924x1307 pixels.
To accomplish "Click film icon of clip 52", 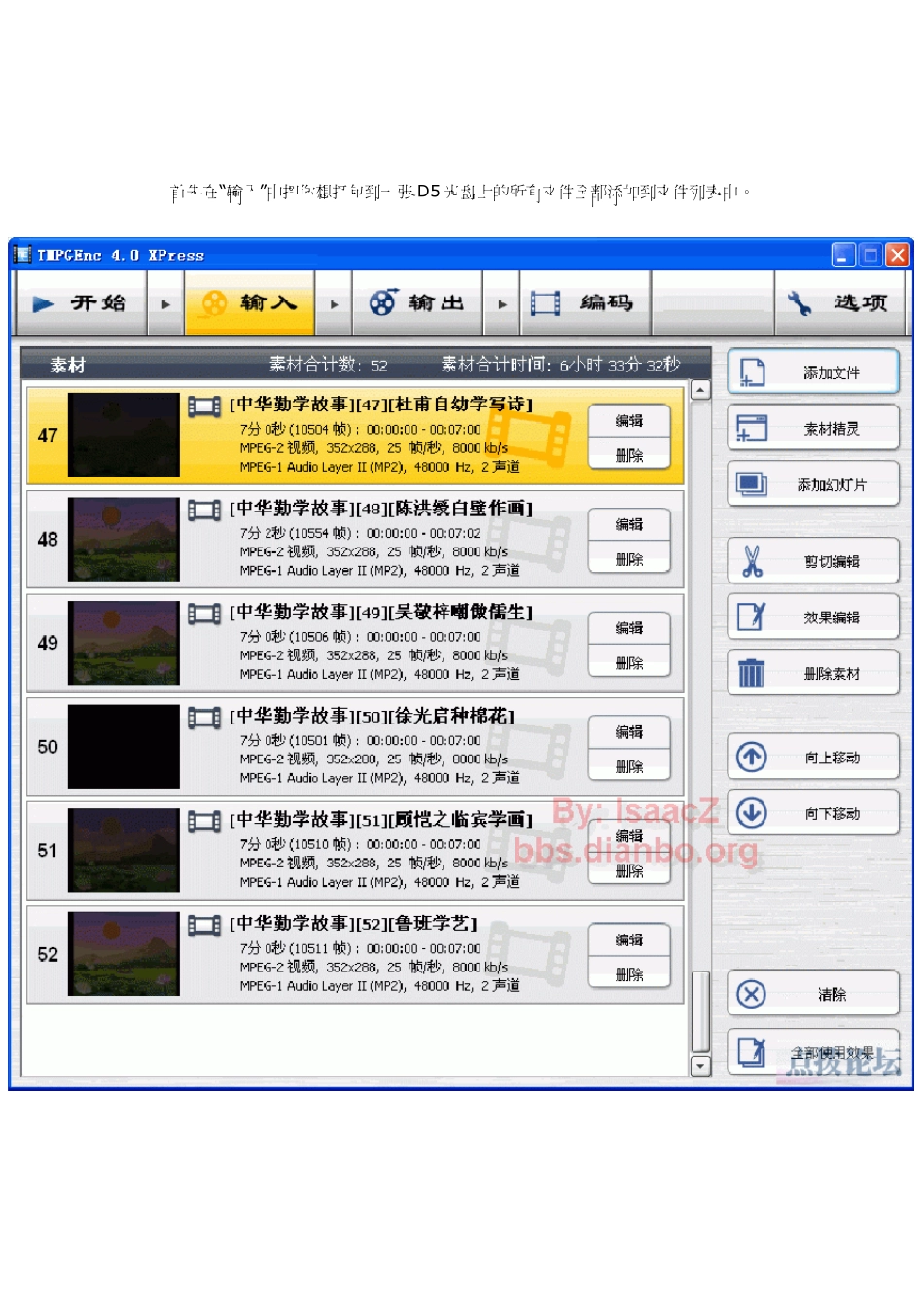I will (x=204, y=925).
